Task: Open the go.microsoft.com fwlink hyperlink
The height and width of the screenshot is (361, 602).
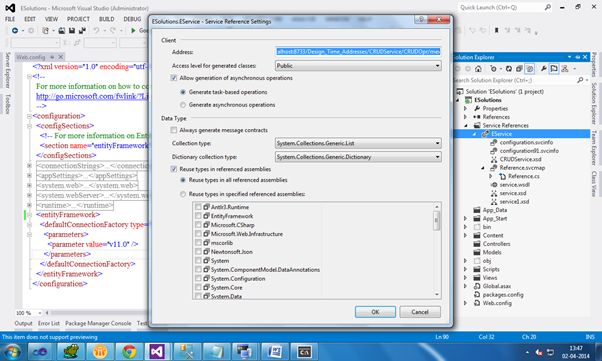Action: pos(92,96)
